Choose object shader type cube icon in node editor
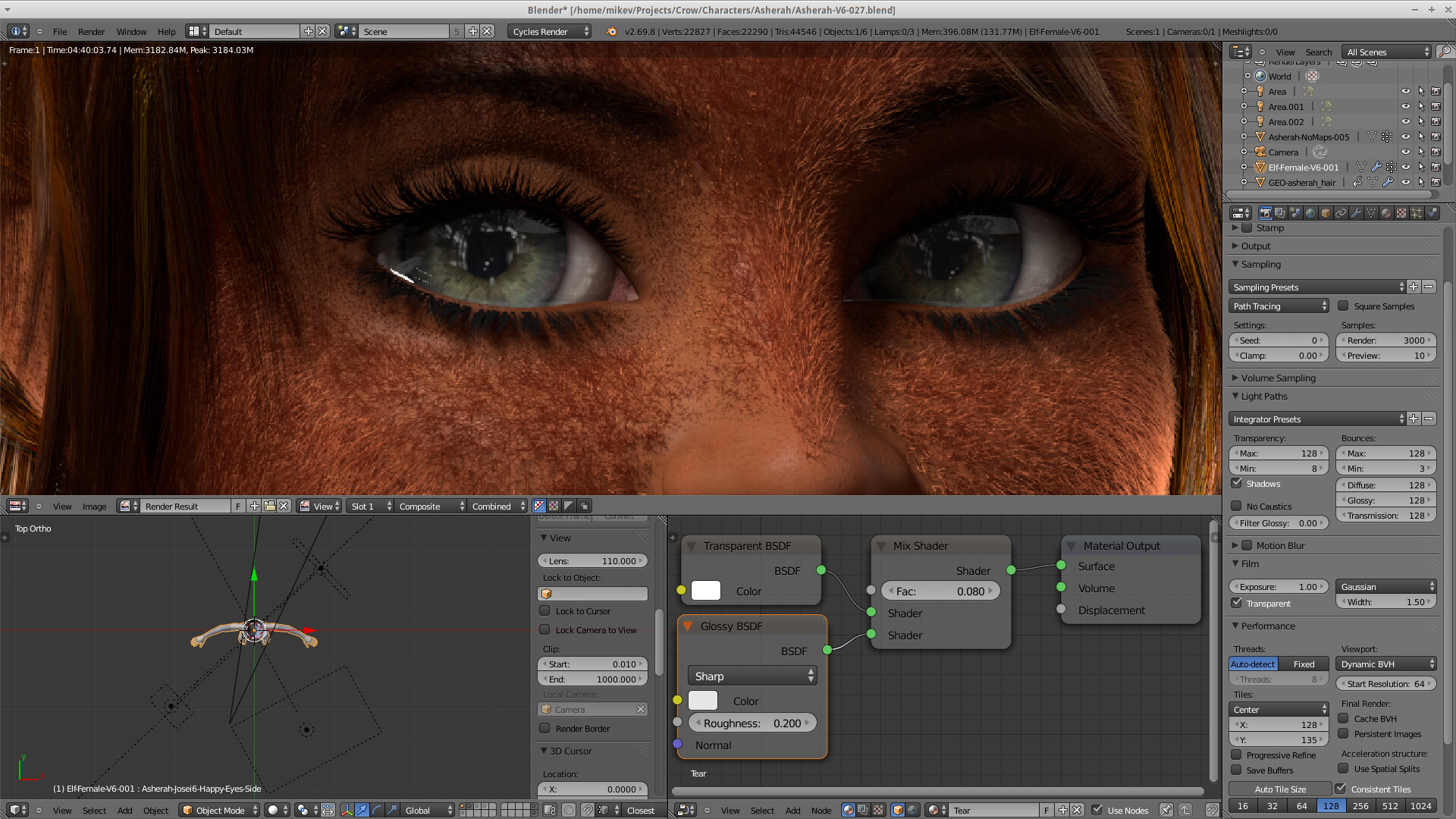Screen dimensions: 1456x819 tap(898, 810)
